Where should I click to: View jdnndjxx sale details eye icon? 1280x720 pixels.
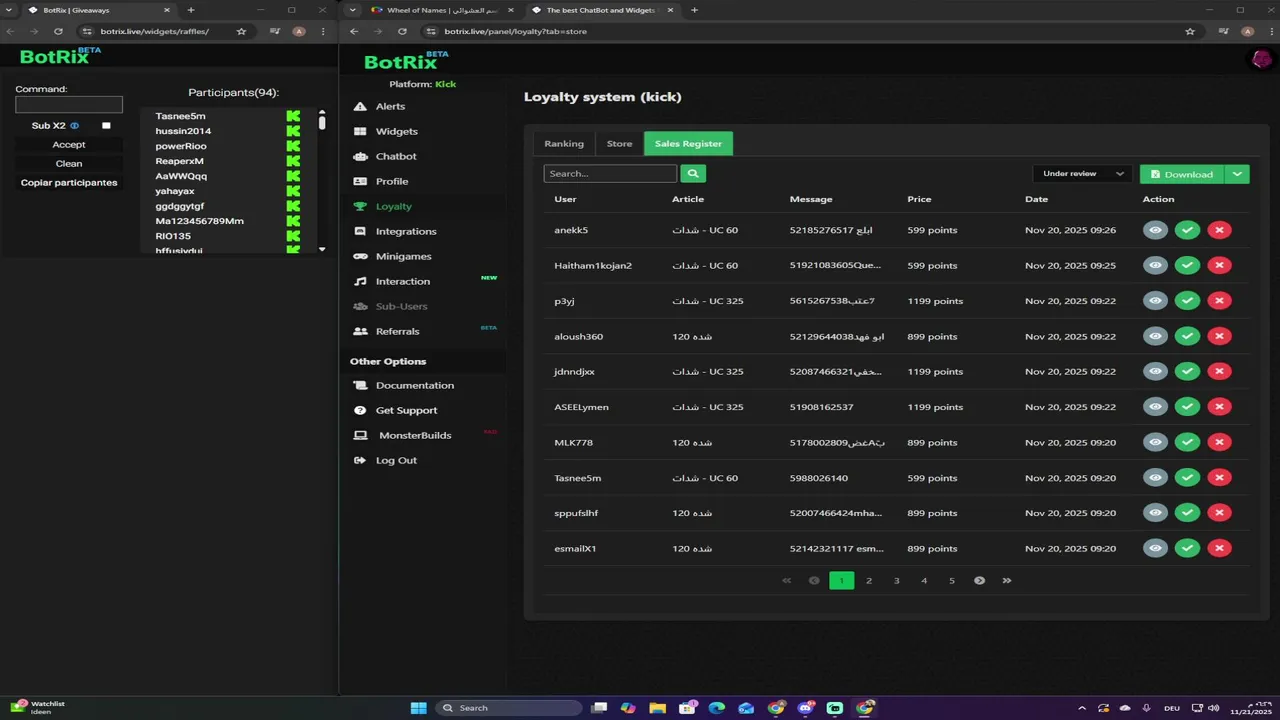1155,371
